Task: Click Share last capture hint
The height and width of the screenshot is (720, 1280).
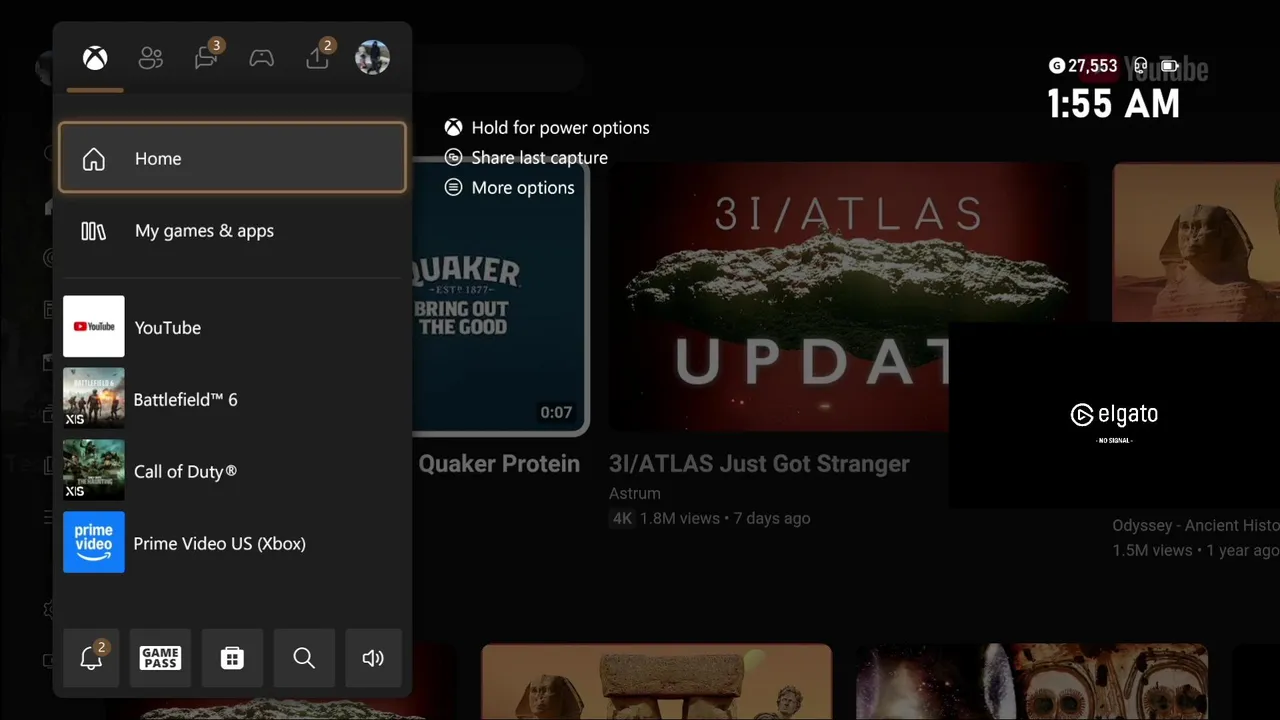Action: pos(526,158)
